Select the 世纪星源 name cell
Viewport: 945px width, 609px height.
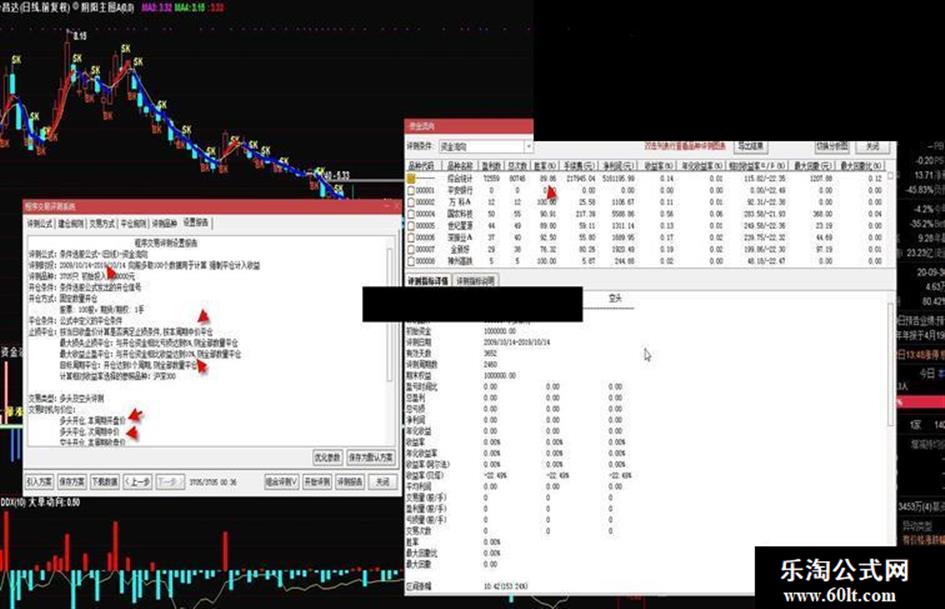(460, 226)
